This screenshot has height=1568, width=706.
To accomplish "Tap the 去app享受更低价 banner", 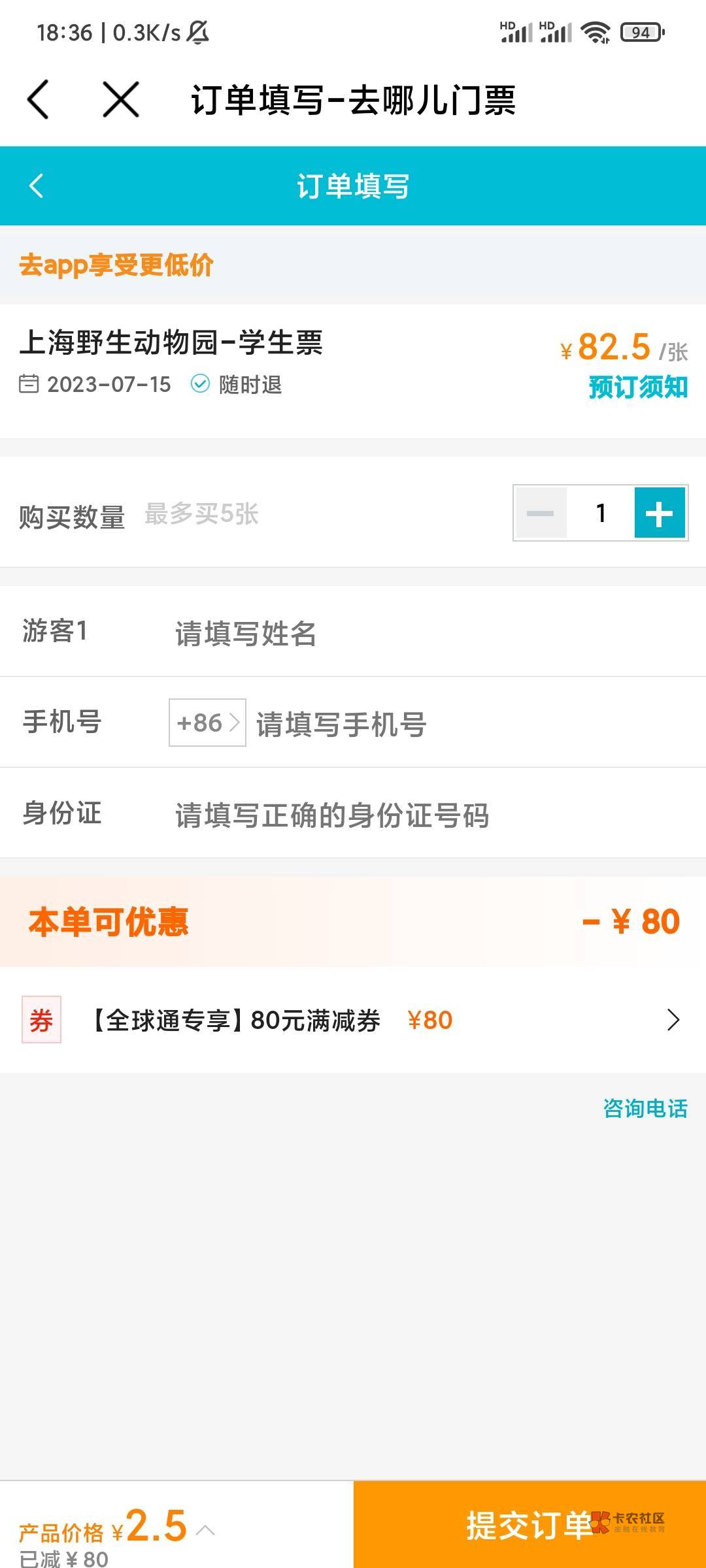I will coord(116,265).
